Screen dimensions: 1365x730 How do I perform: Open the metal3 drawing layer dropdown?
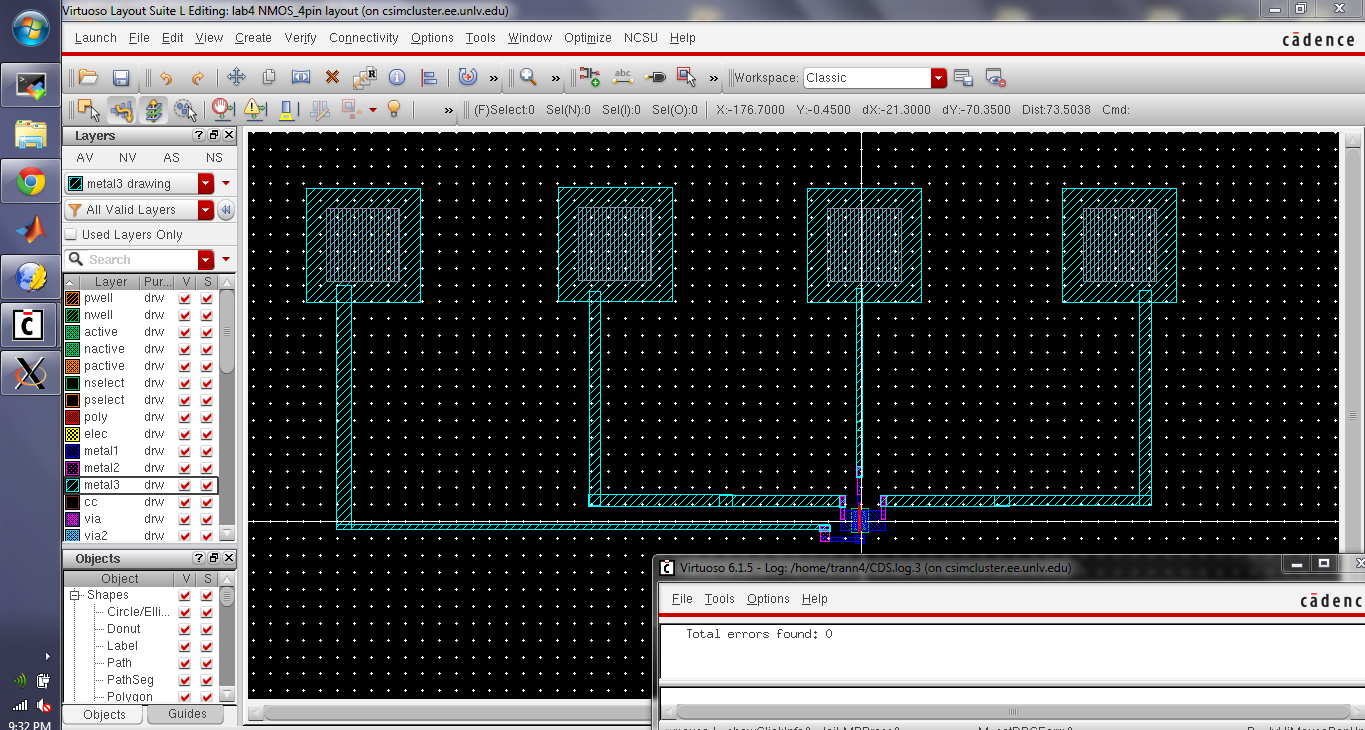click(206, 184)
